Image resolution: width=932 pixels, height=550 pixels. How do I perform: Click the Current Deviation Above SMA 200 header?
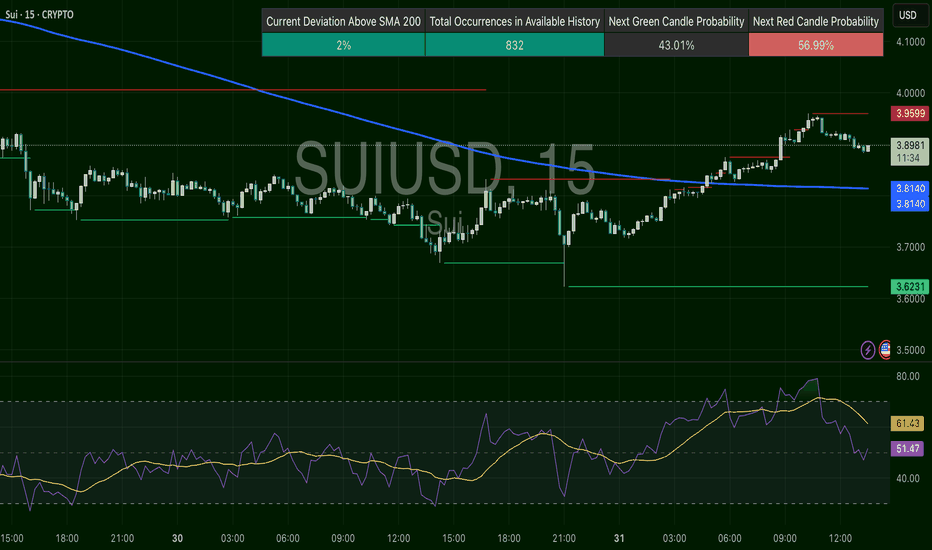pos(344,21)
